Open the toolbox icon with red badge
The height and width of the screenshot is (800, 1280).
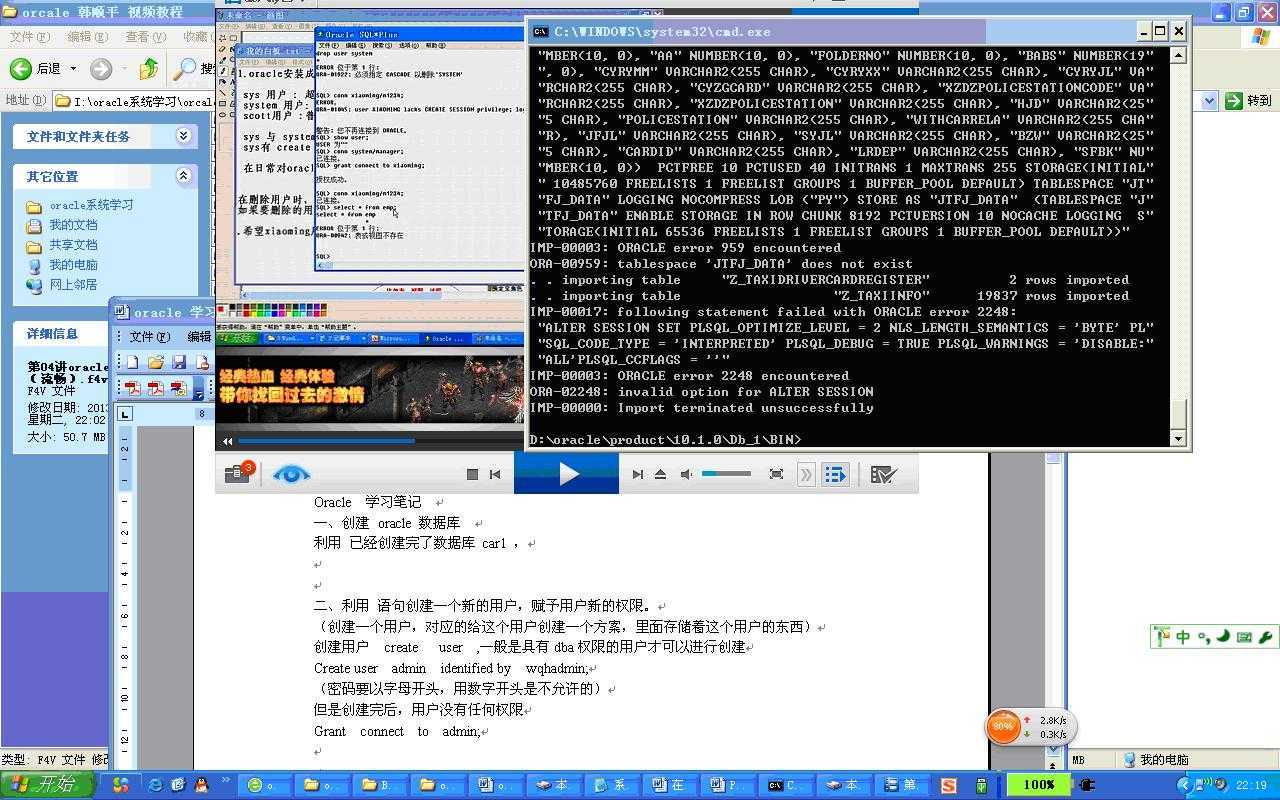[239, 473]
